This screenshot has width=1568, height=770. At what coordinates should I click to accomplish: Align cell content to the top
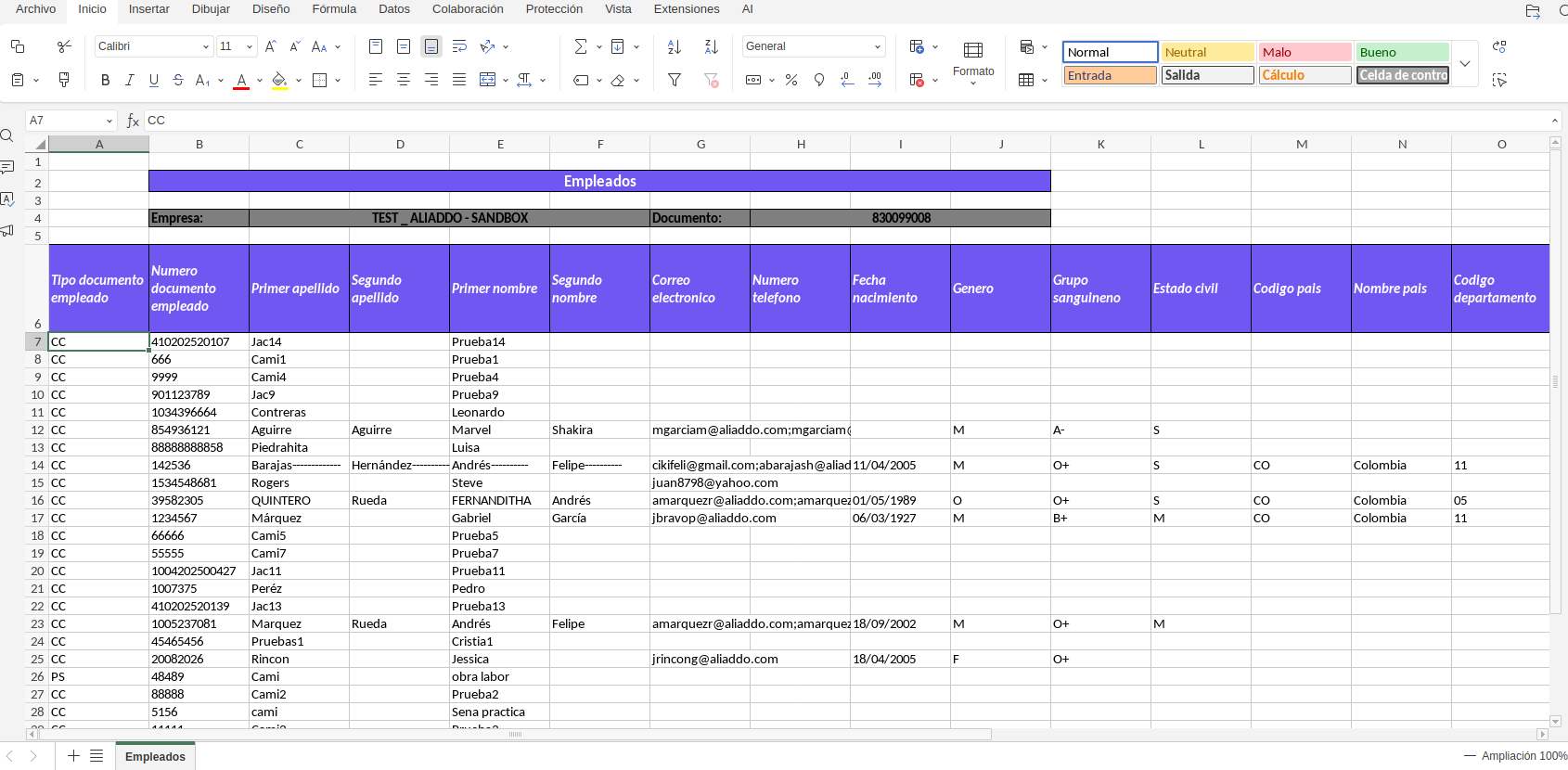click(376, 46)
